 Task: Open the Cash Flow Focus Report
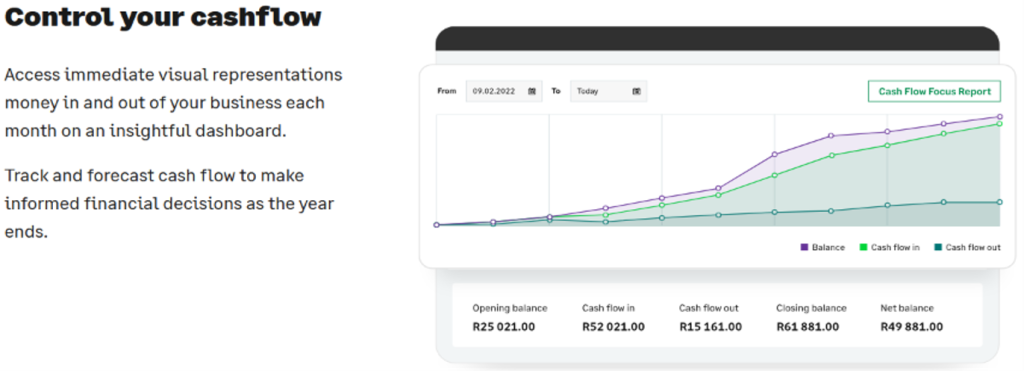934,91
